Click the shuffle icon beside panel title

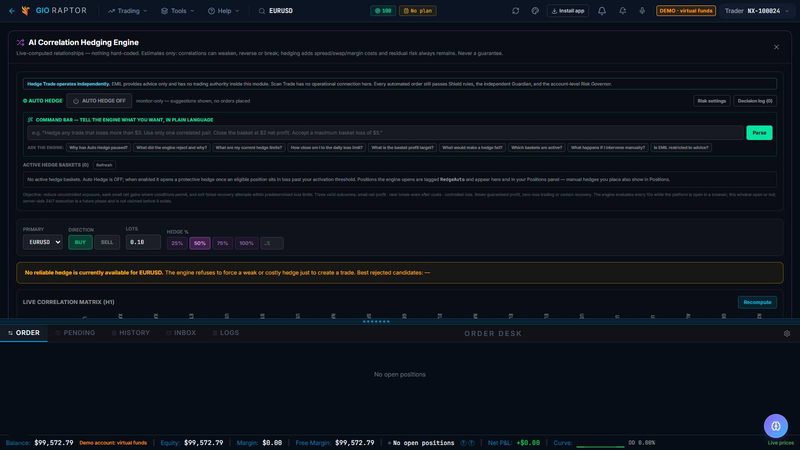click(20, 42)
